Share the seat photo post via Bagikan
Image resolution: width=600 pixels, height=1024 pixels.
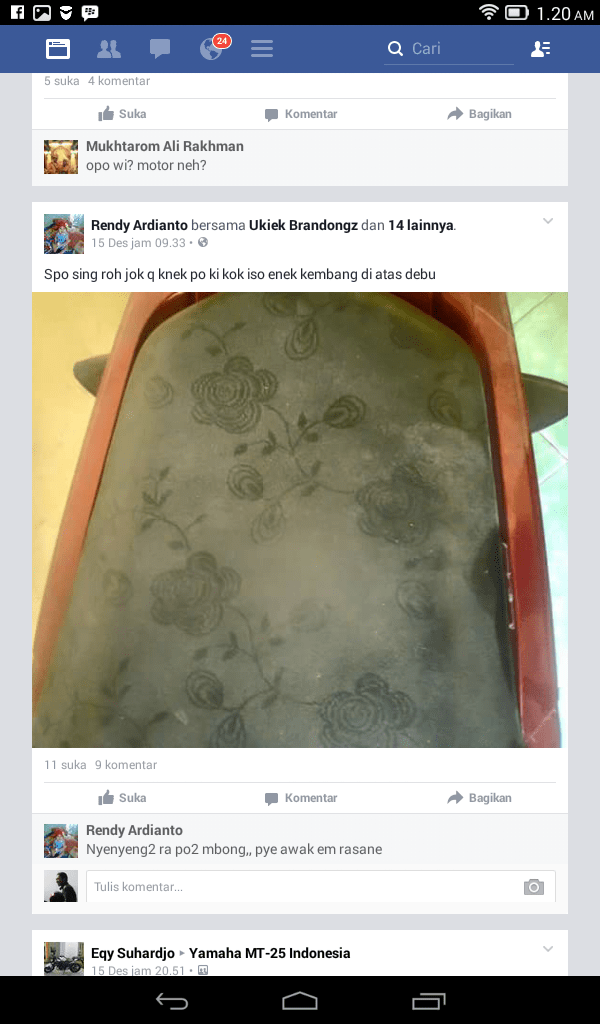tap(479, 797)
